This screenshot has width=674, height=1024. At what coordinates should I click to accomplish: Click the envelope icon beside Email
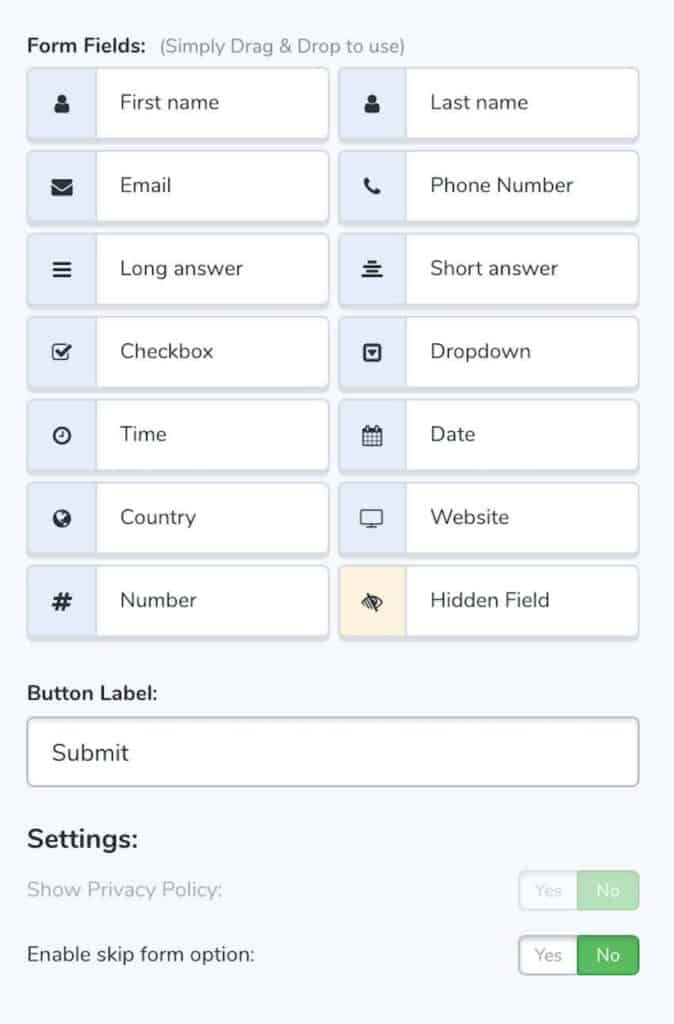click(x=62, y=187)
